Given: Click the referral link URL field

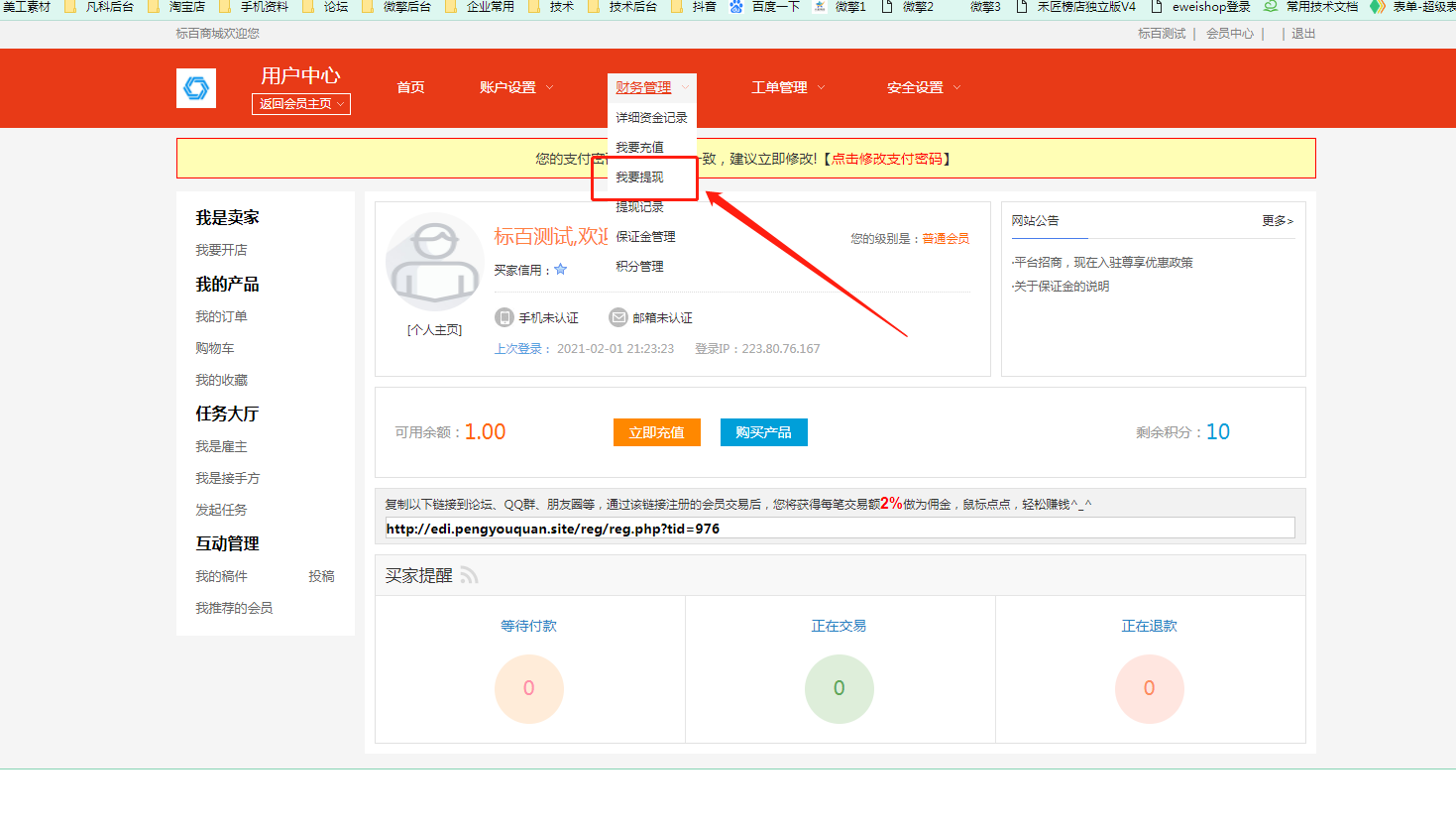Looking at the screenshot, I should (x=839, y=529).
